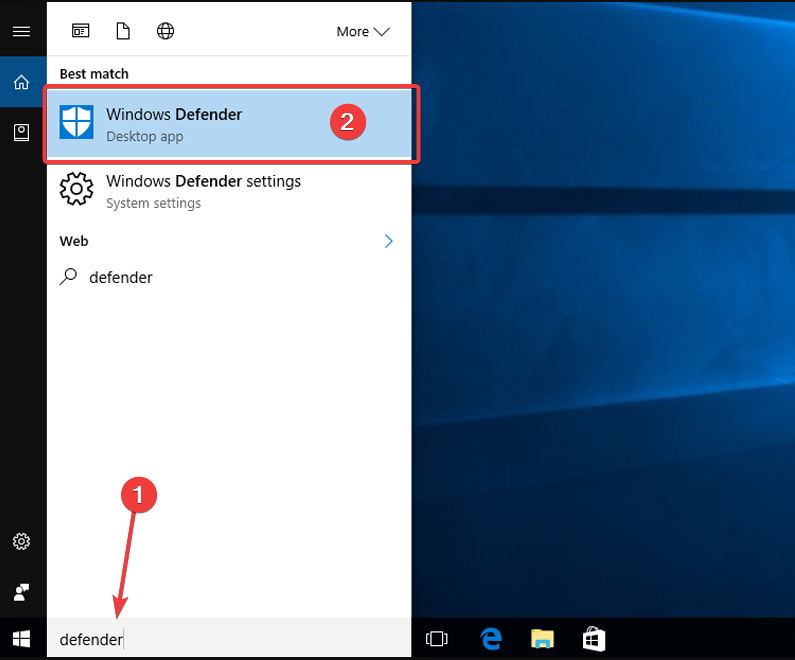Focus the search box containing defender

[229, 639]
